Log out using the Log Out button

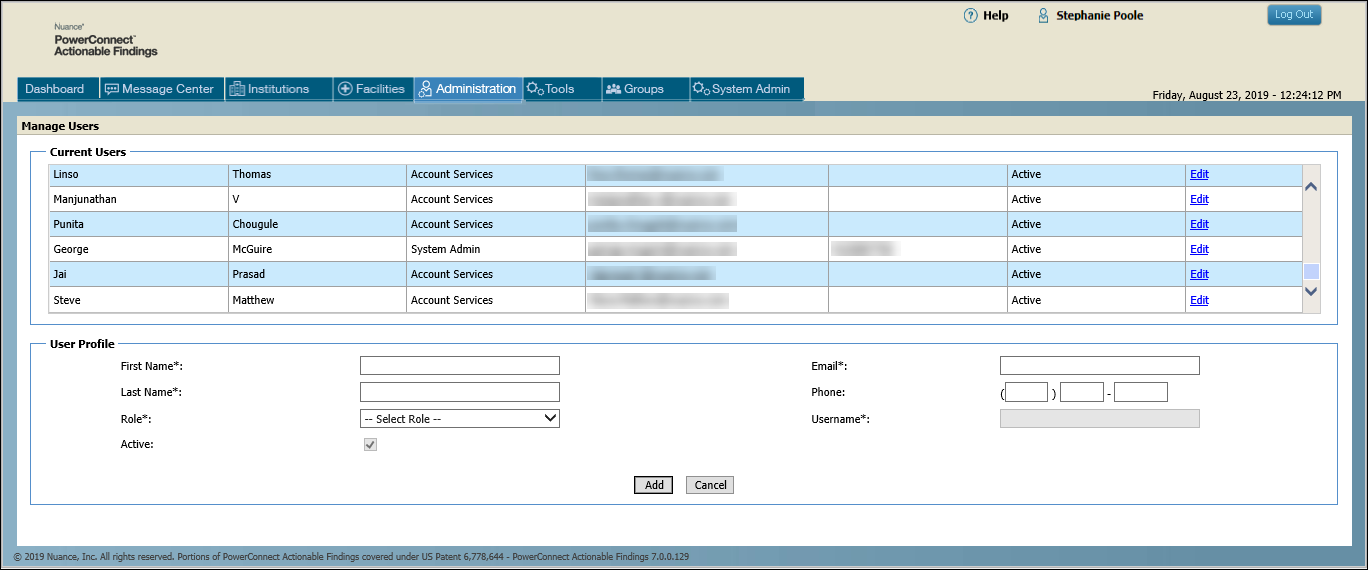tap(1294, 15)
